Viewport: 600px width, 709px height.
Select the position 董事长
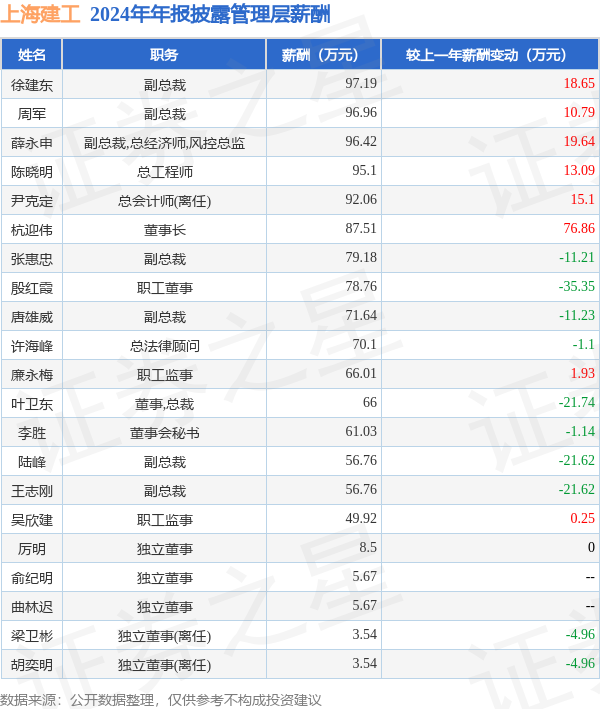(x=165, y=230)
